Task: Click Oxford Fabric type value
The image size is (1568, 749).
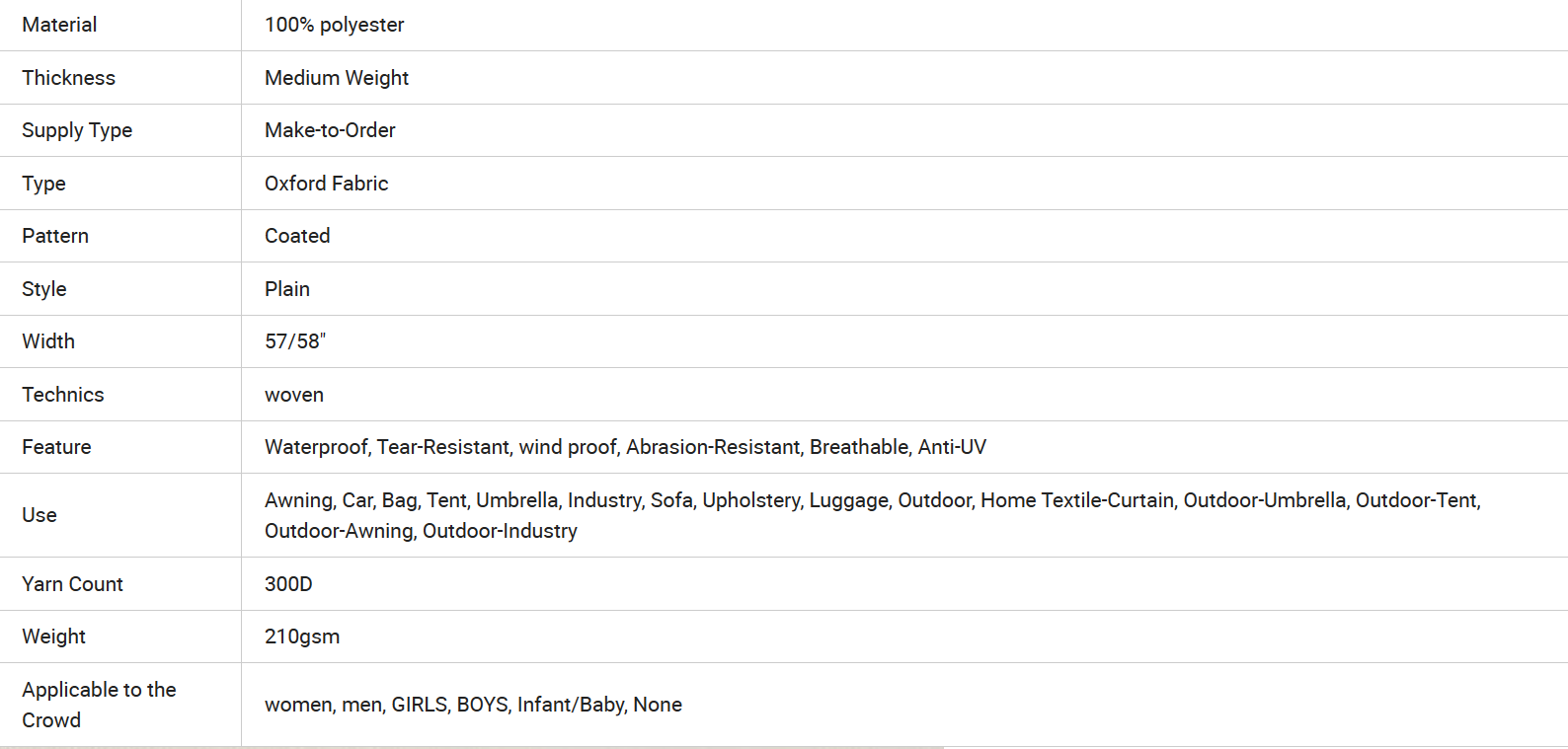Action: tap(327, 184)
